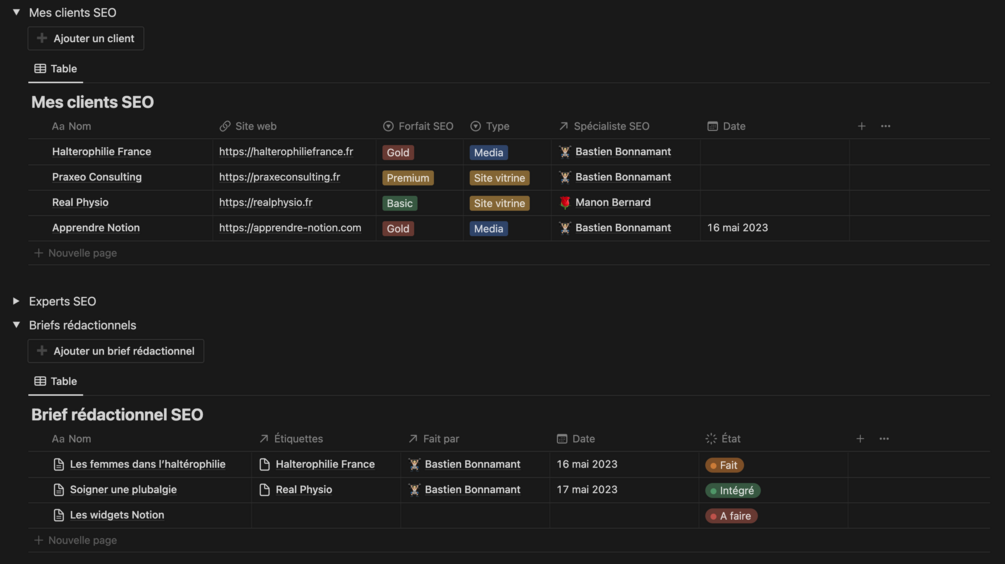Viewport: 1005px width, 564px height.
Task: Click empty Date cell for Real Physio
Action: coord(775,203)
